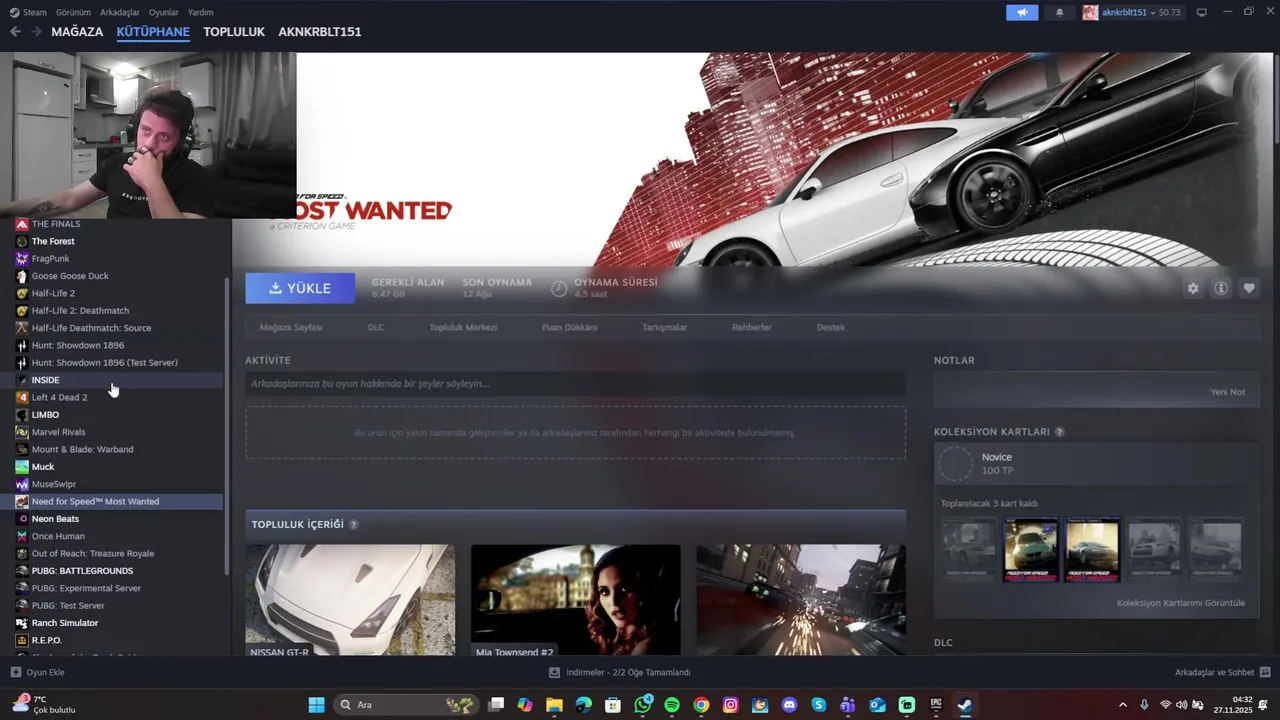The width and height of the screenshot is (1280, 720).
Task: Click the library list vertical scrollbar
Action: tap(228, 425)
